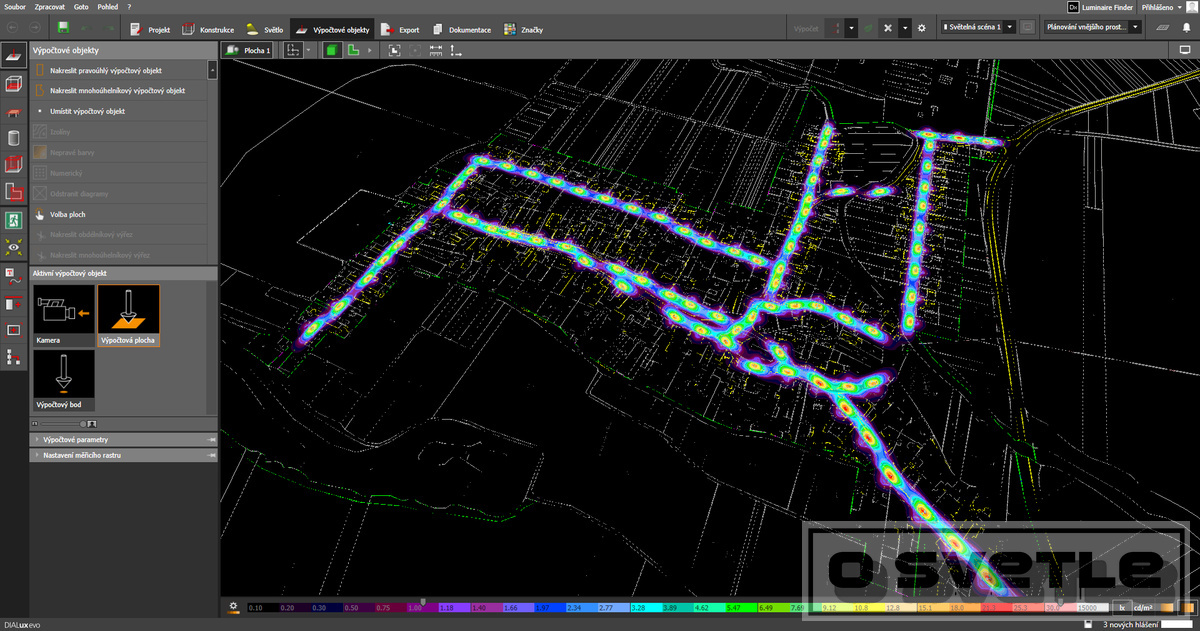The image size is (1200, 631).
Task: Click the eye view sidebar icon
Action: pos(14,246)
